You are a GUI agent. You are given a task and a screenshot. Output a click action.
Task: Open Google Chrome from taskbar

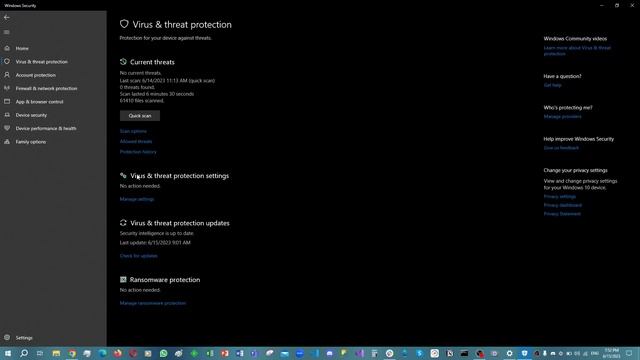click(72, 353)
